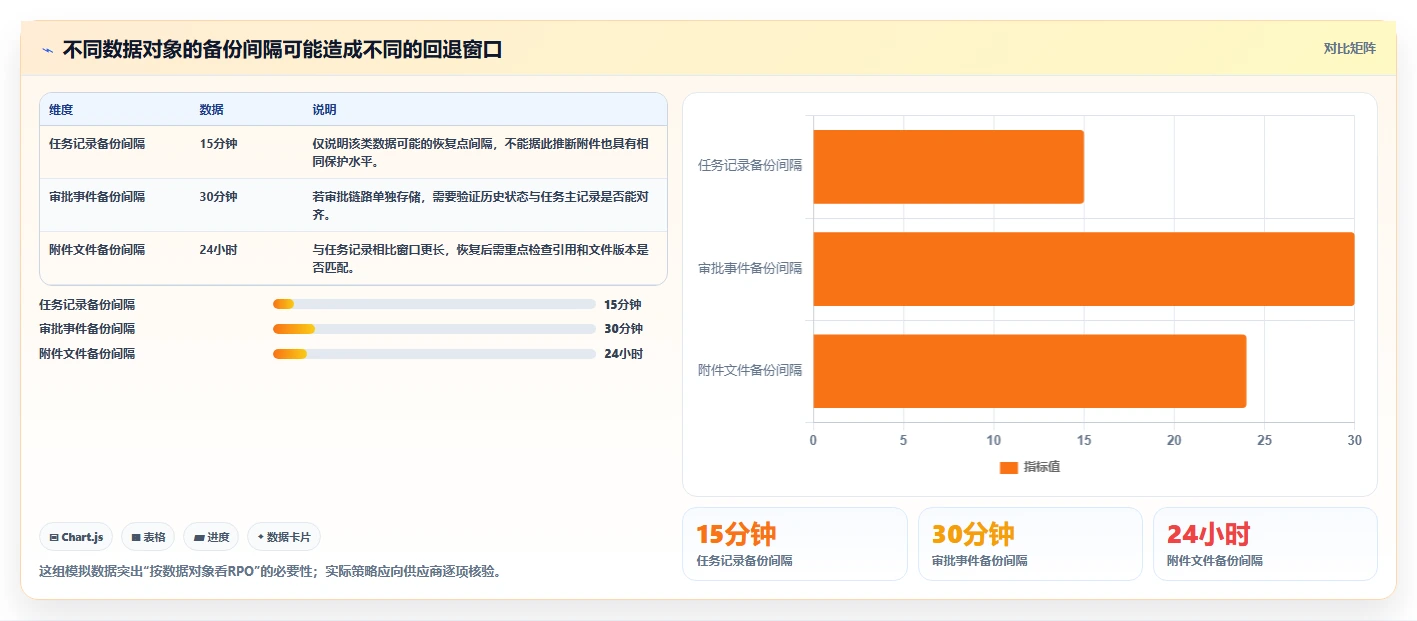Open the 30分钟 data card
This screenshot has height=621, width=1417.
pos(1030,544)
